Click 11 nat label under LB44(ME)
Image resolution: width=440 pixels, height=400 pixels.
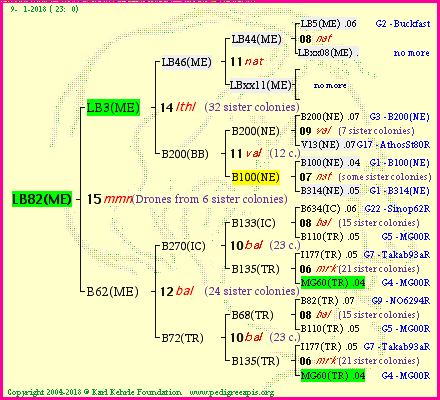(247, 61)
